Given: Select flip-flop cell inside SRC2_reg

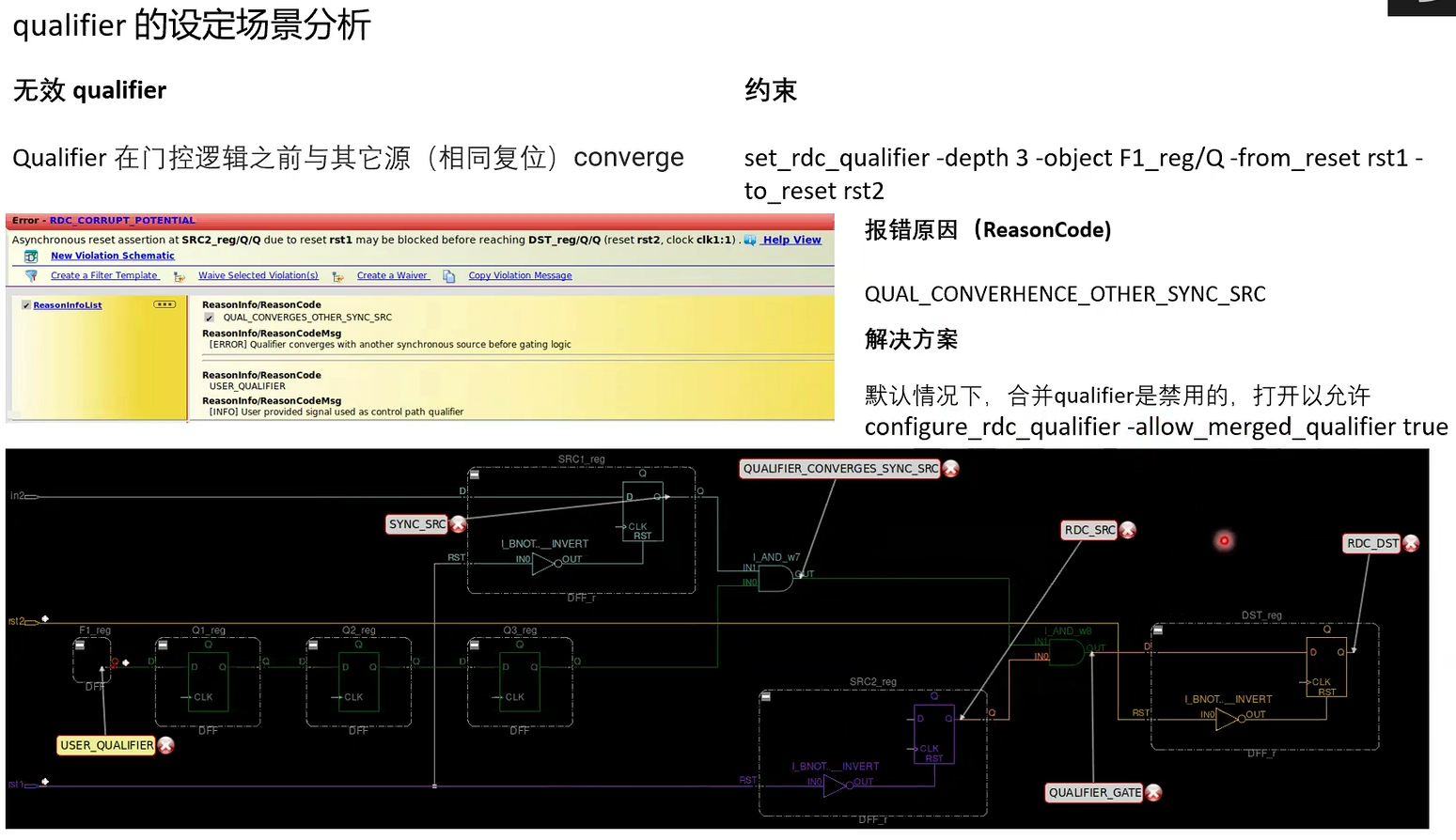Looking at the screenshot, I should coord(934,734).
